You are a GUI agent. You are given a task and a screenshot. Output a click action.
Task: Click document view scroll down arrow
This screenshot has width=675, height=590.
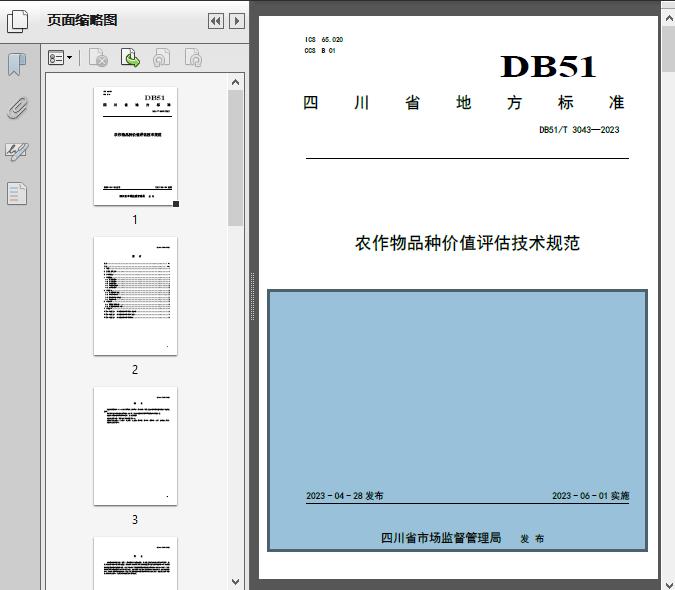(669, 584)
